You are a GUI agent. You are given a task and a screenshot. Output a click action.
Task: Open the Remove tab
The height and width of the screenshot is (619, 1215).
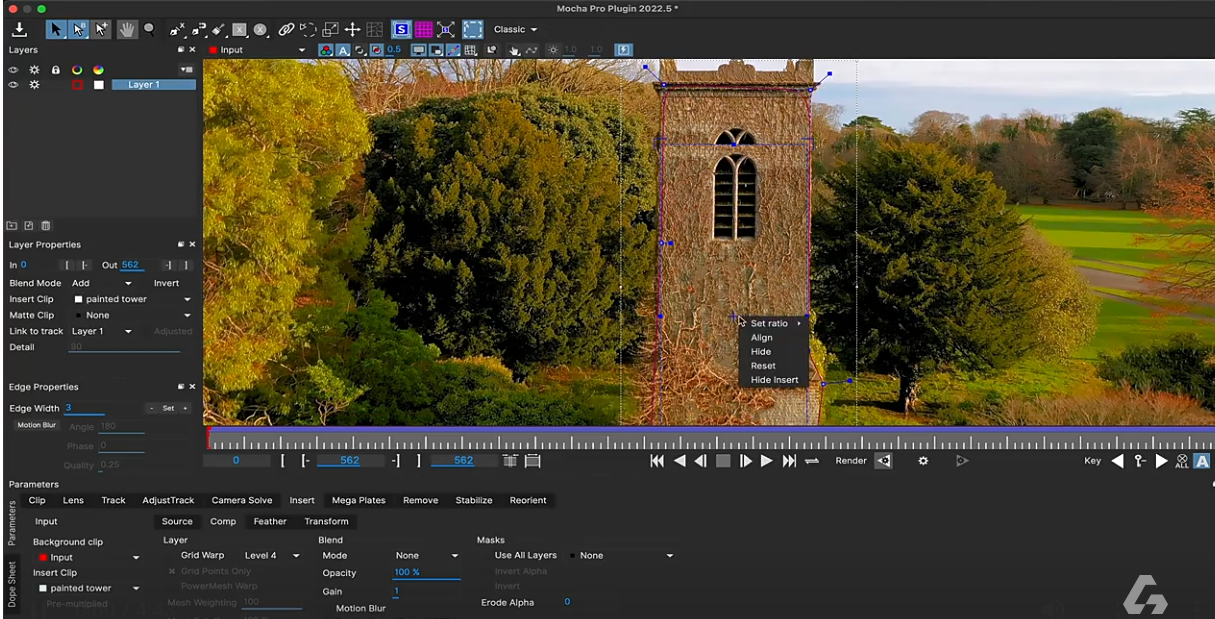point(420,500)
